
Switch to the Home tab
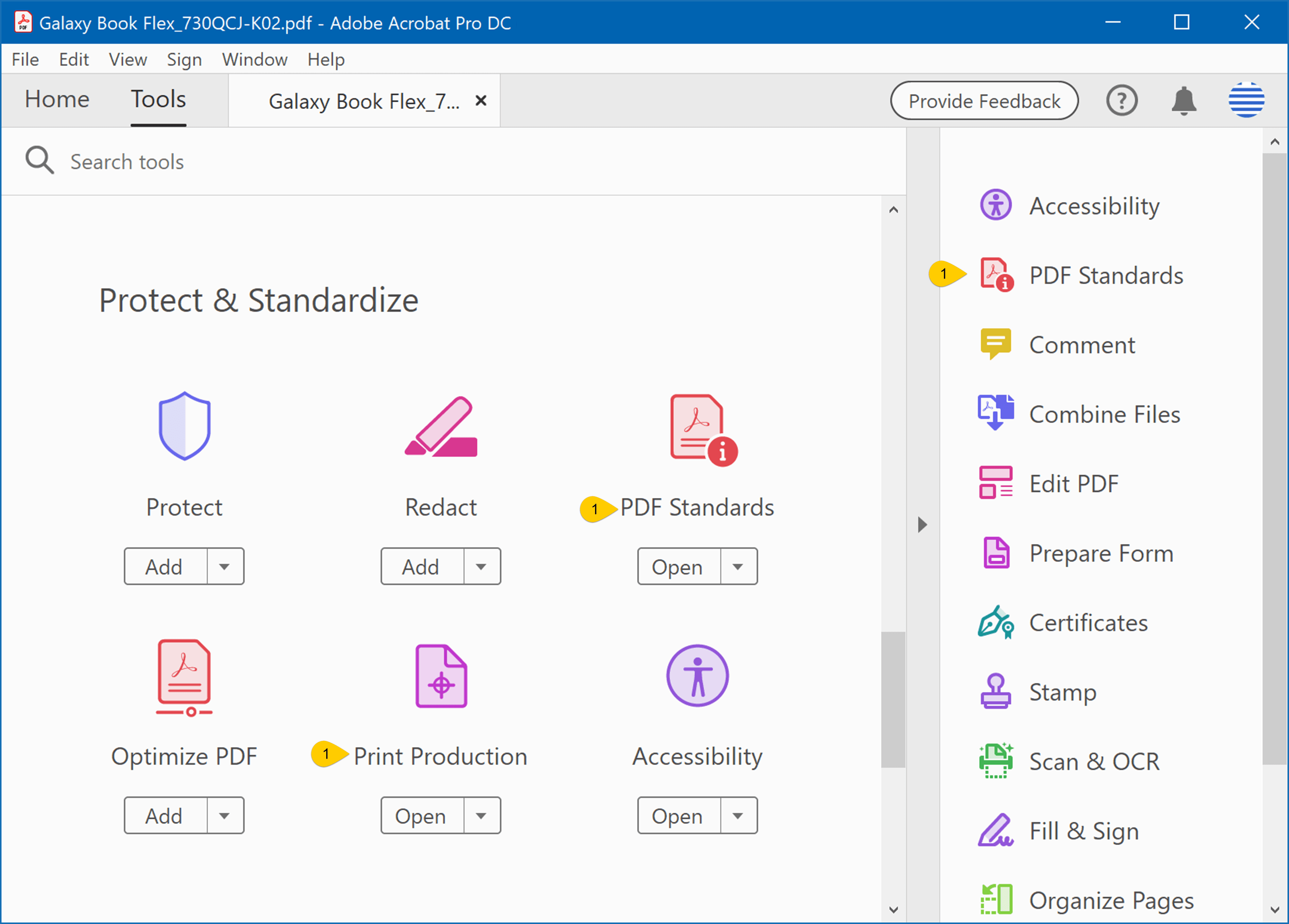pyautogui.click(x=57, y=99)
